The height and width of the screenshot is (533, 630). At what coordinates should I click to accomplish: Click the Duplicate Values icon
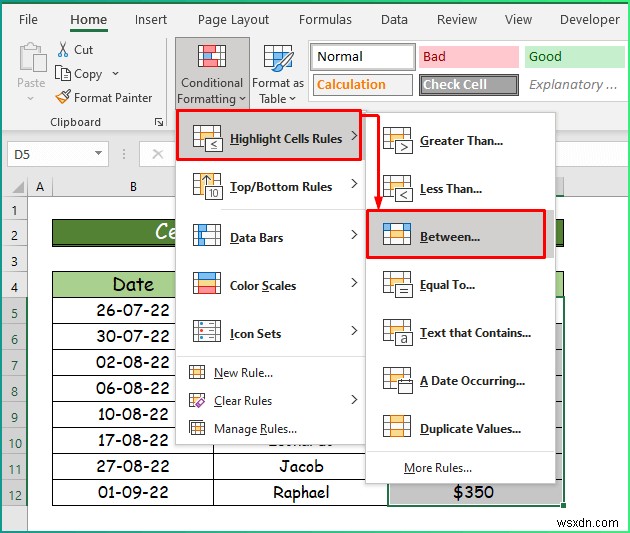pos(397,426)
